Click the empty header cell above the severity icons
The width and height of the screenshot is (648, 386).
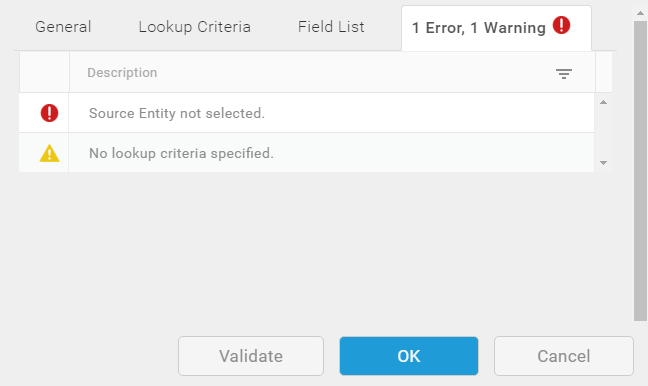click(x=44, y=72)
